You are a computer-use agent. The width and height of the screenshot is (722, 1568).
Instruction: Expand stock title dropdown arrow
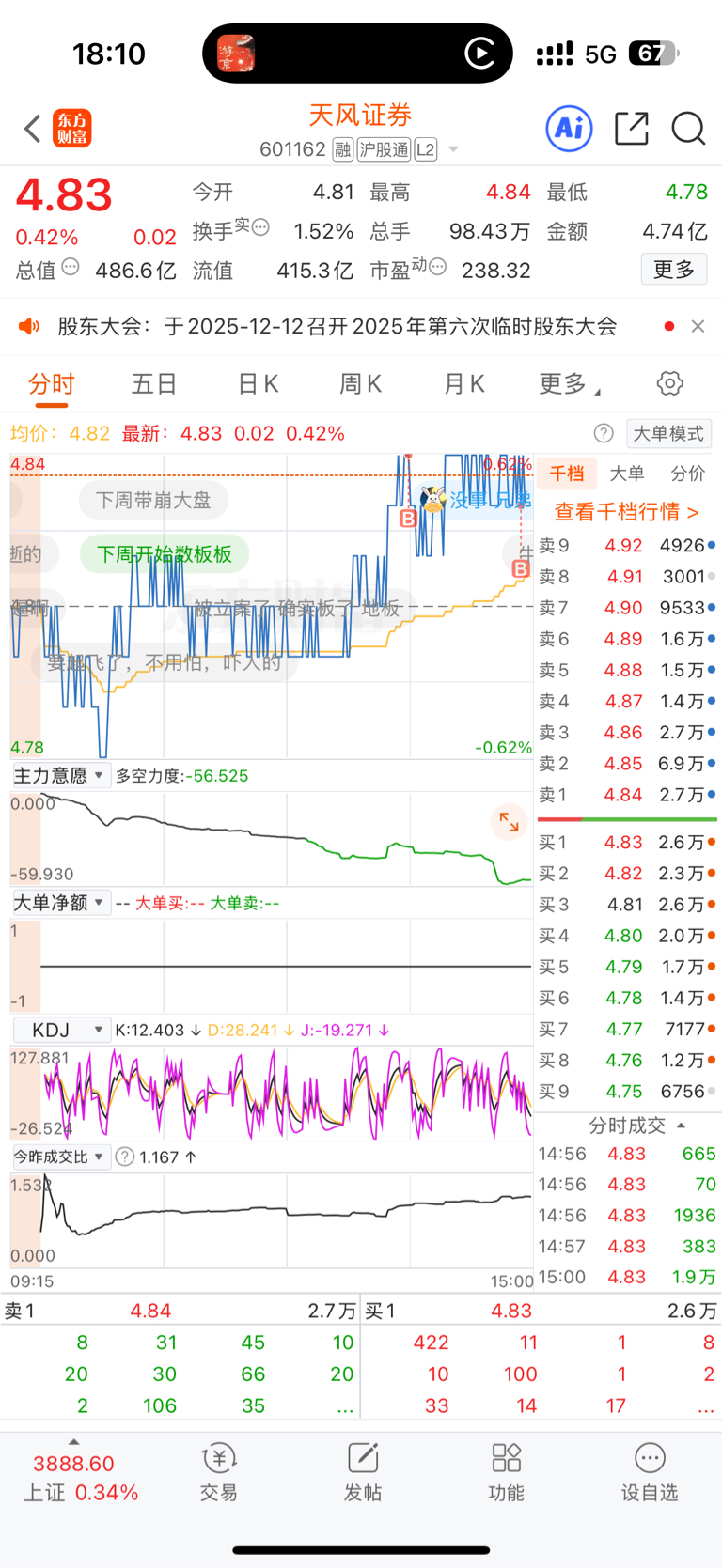453,149
